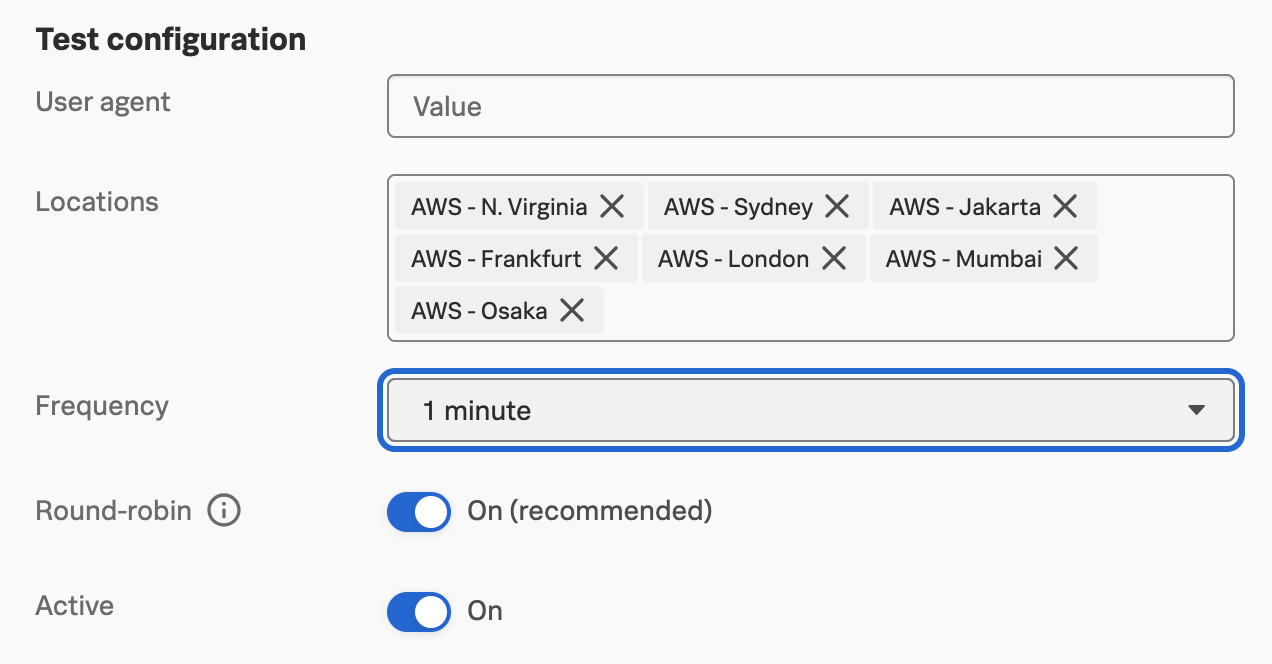
Task: Click the AWS - London tag label
Action: coord(733,259)
